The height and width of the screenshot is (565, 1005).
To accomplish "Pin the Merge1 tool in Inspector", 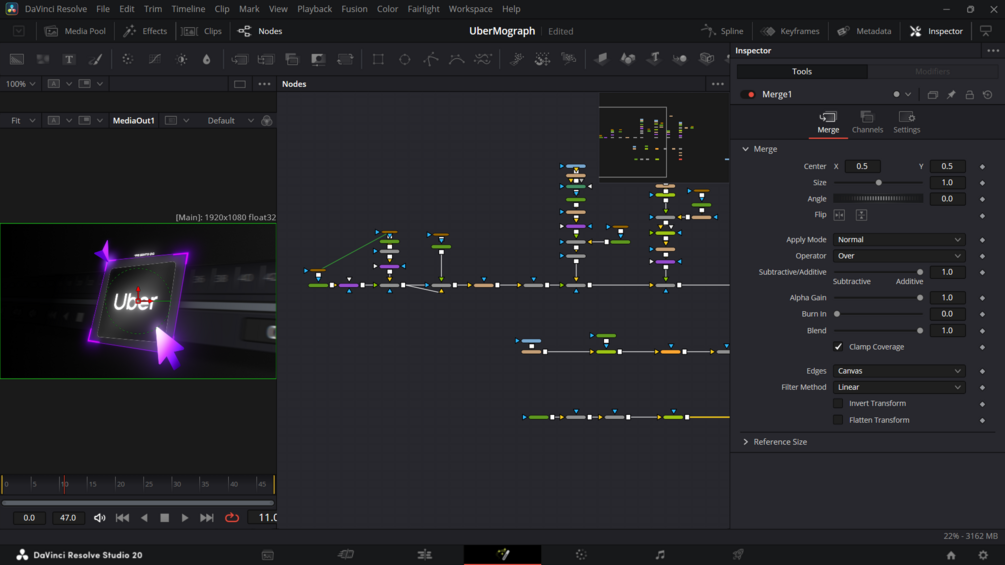I will [951, 95].
